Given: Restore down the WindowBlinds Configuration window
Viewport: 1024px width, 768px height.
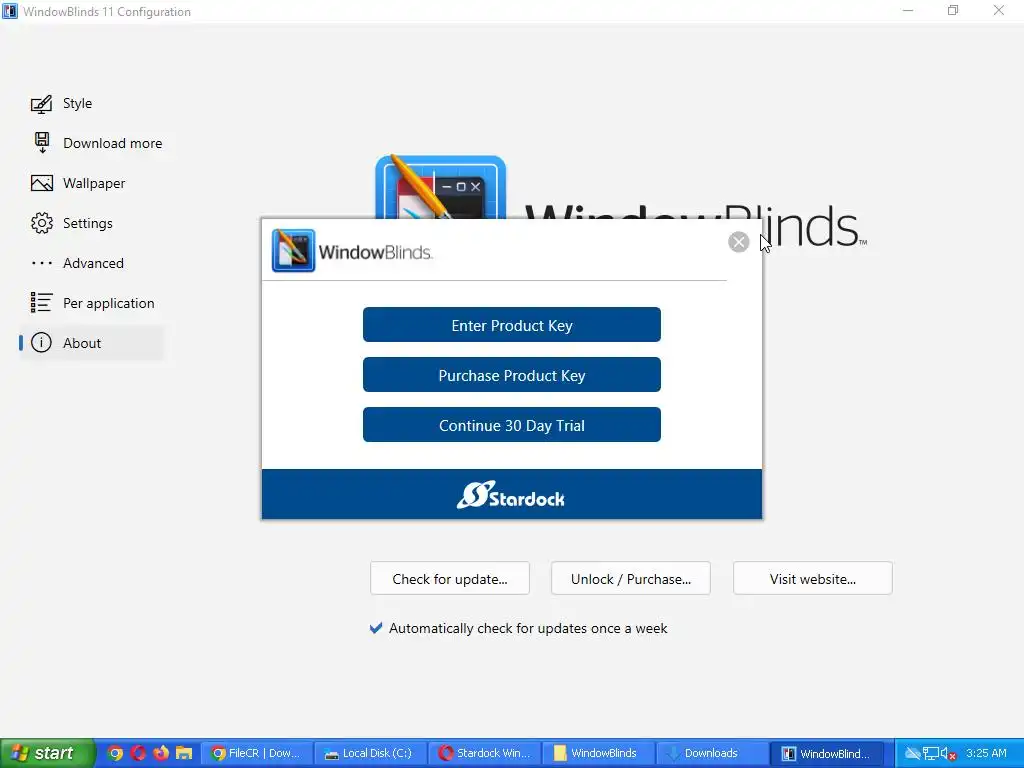Looking at the screenshot, I should (x=953, y=10).
